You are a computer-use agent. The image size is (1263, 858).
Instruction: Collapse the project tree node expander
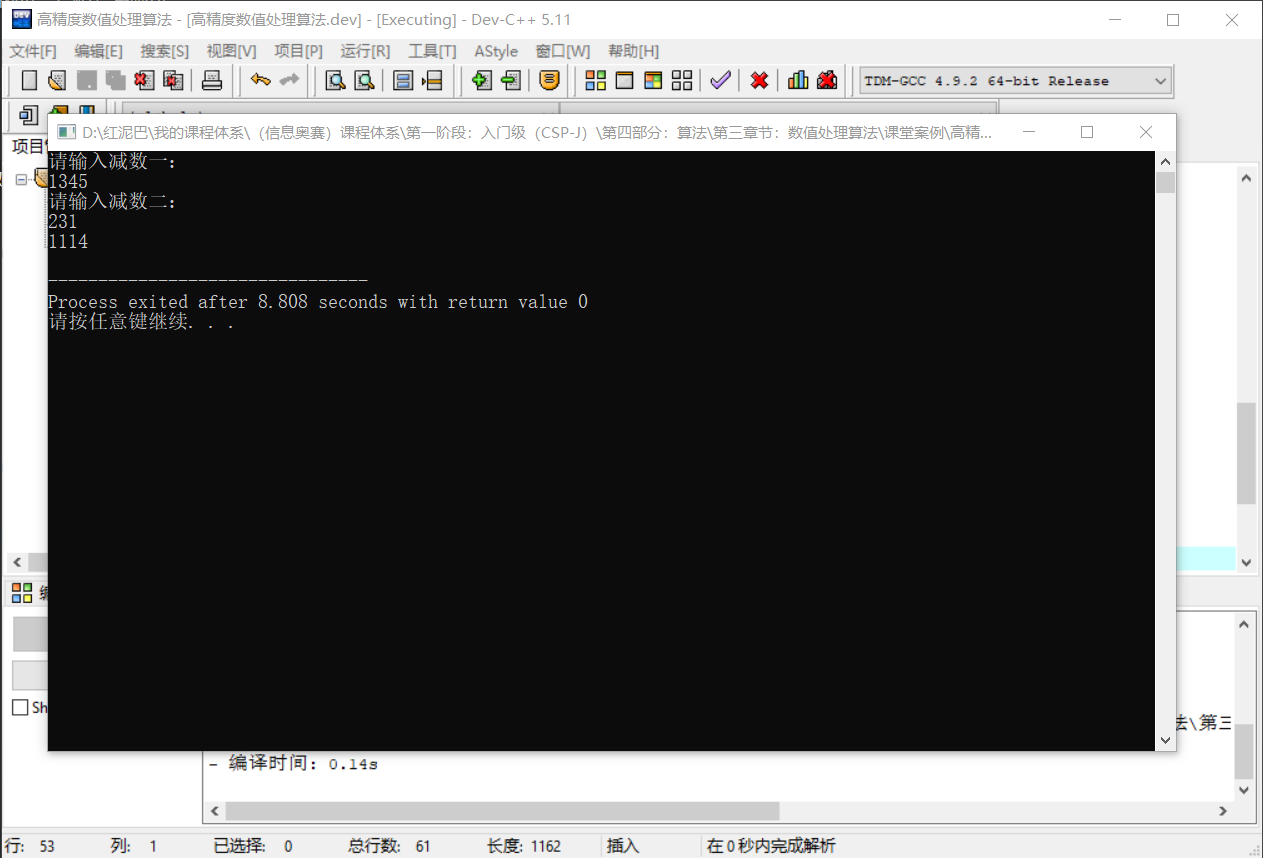click(21, 179)
